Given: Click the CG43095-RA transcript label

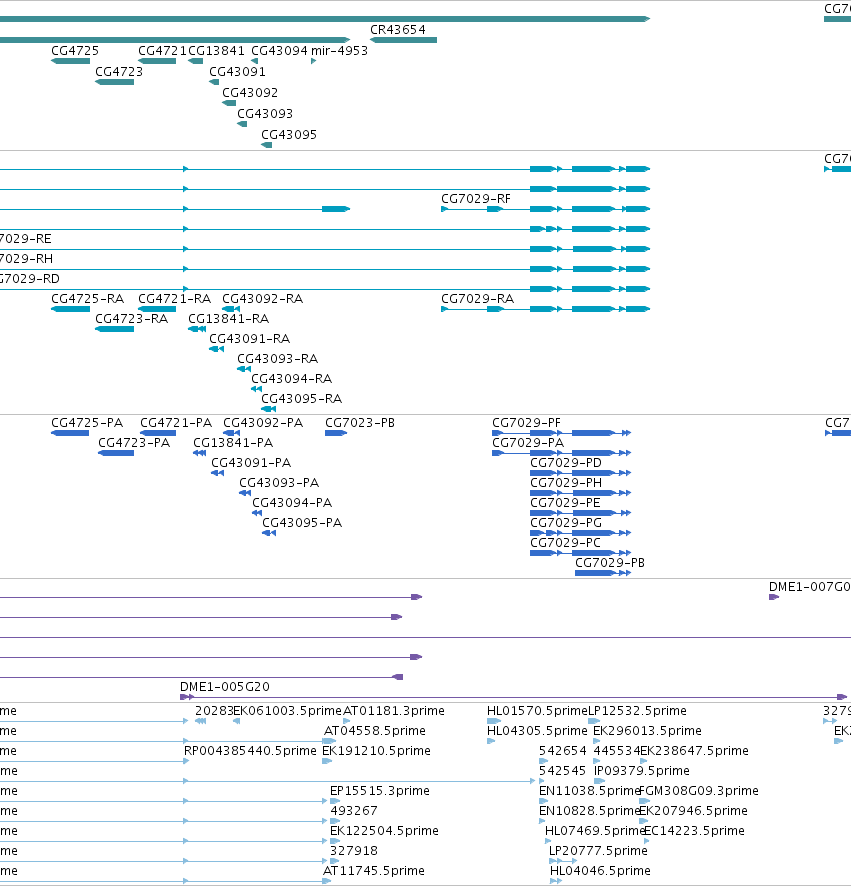Looking at the screenshot, I should [x=302, y=399].
